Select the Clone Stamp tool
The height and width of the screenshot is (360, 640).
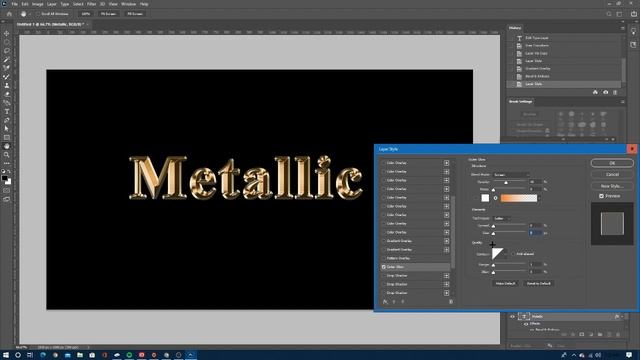[7, 85]
